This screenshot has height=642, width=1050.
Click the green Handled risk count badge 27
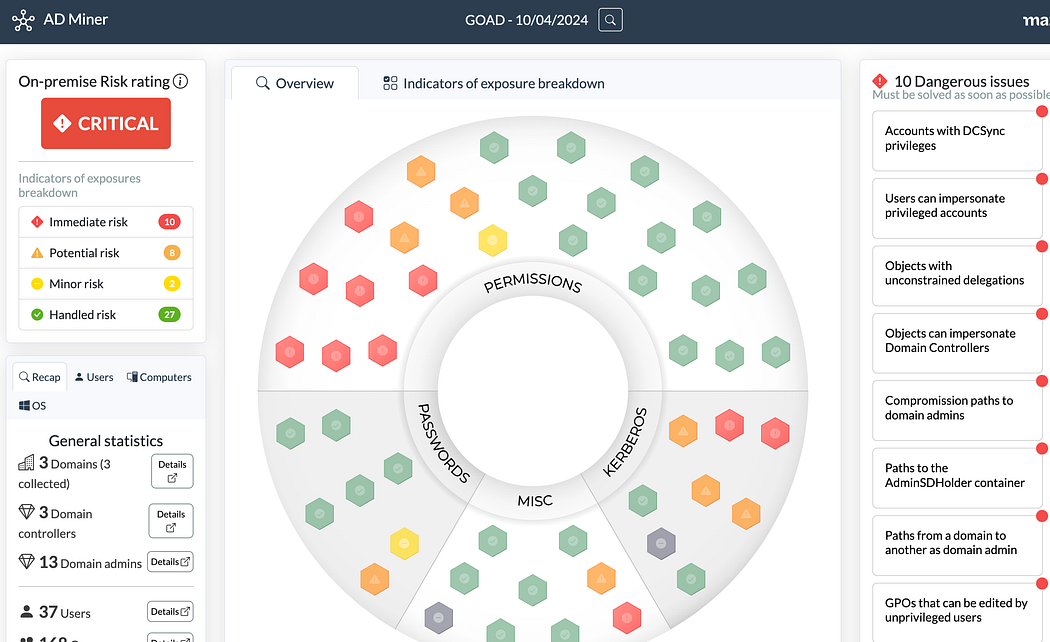(x=169, y=314)
